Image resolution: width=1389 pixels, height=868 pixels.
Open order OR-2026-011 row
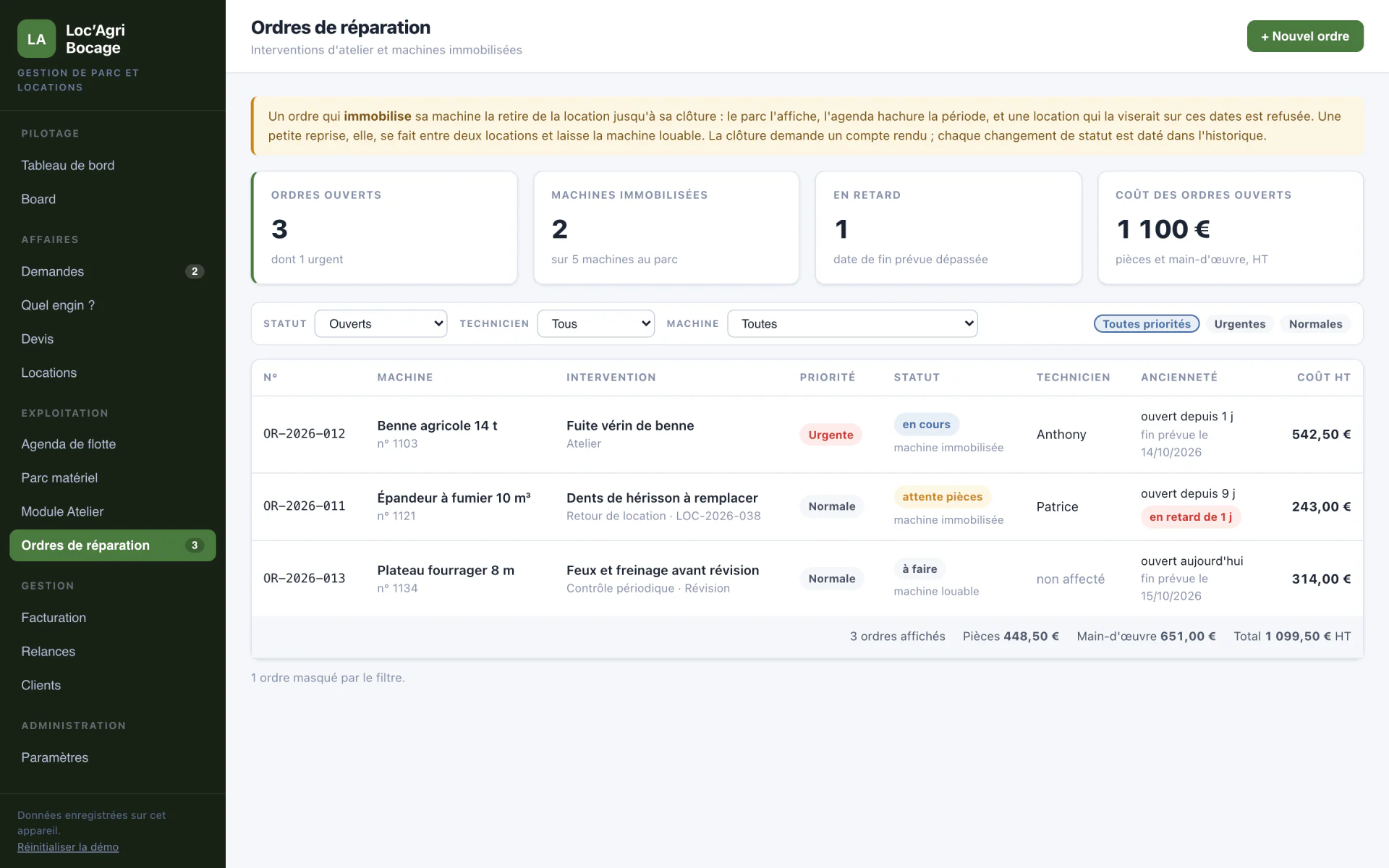tap(807, 506)
